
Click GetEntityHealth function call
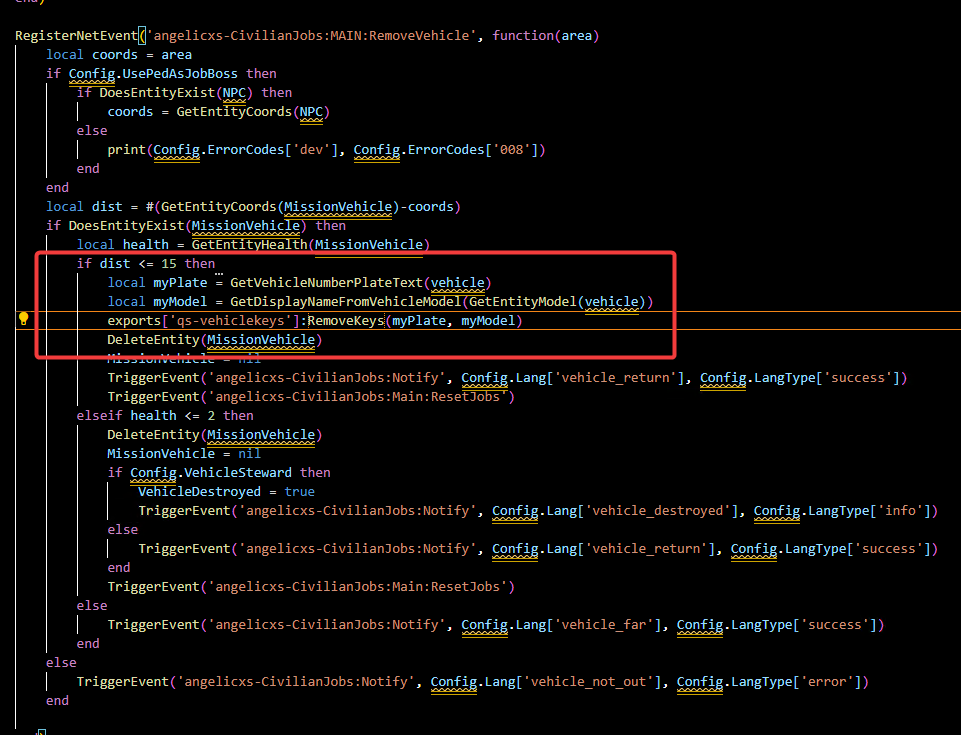249,245
